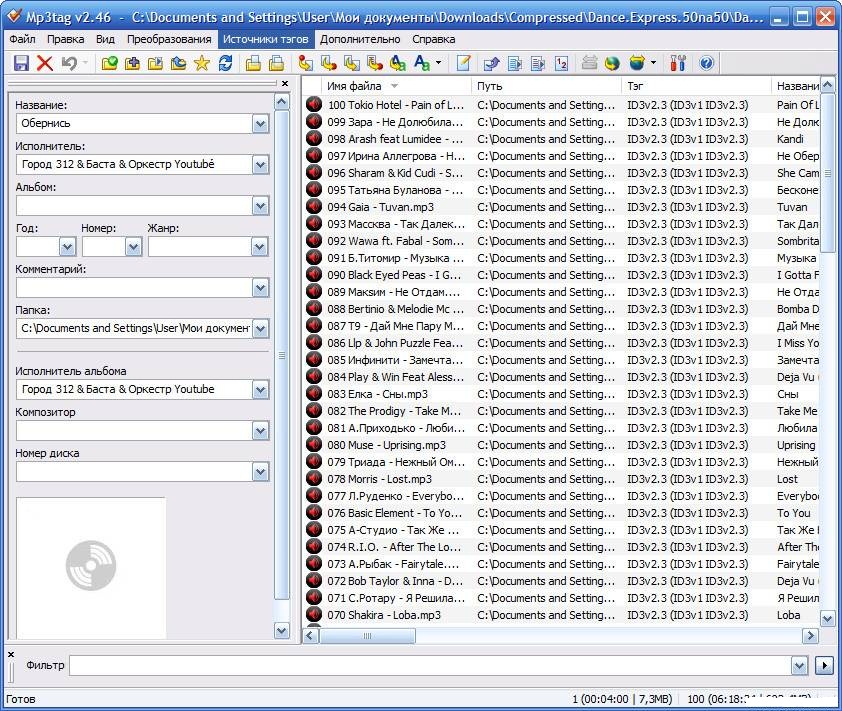Image resolution: width=842 pixels, height=711 pixels.
Task: Expand the Год field dropdown
Action: (x=67, y=247)
